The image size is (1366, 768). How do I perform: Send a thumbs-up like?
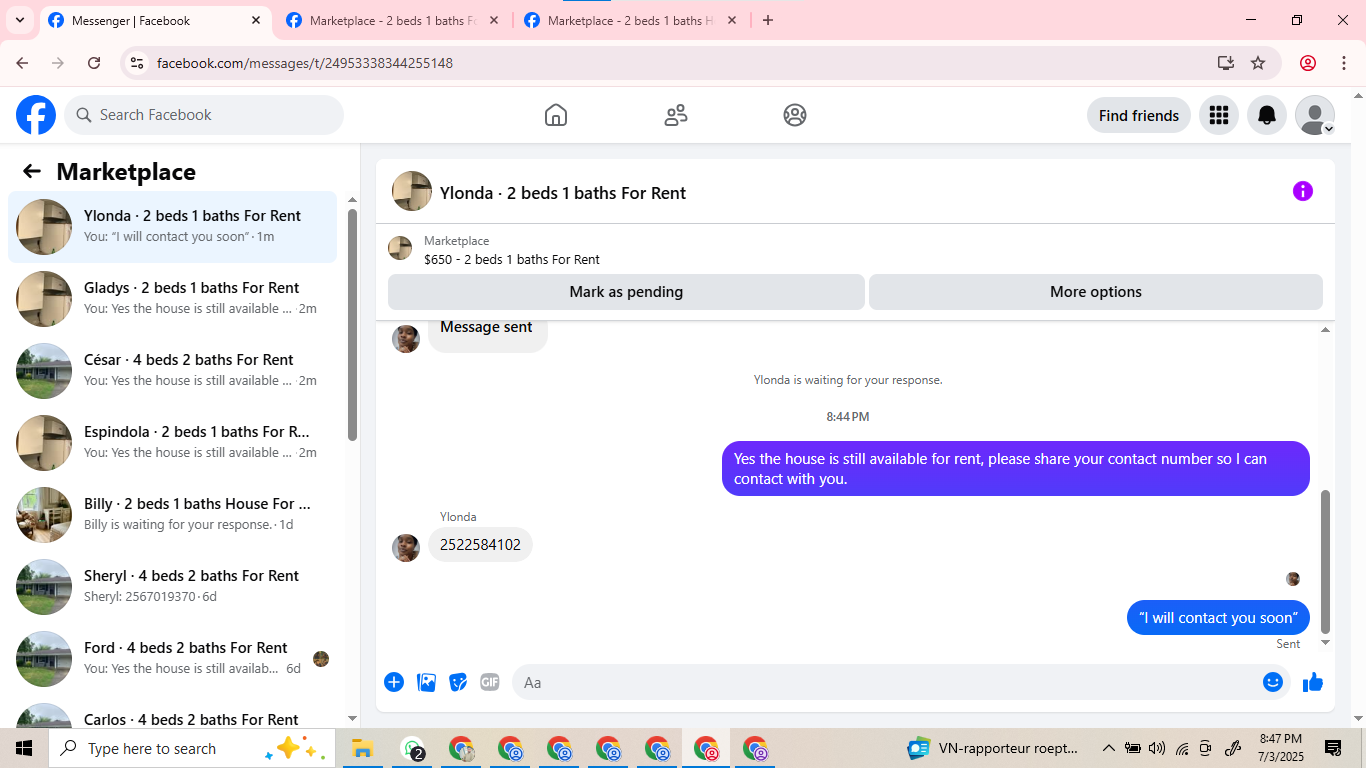click(1313, 682)
